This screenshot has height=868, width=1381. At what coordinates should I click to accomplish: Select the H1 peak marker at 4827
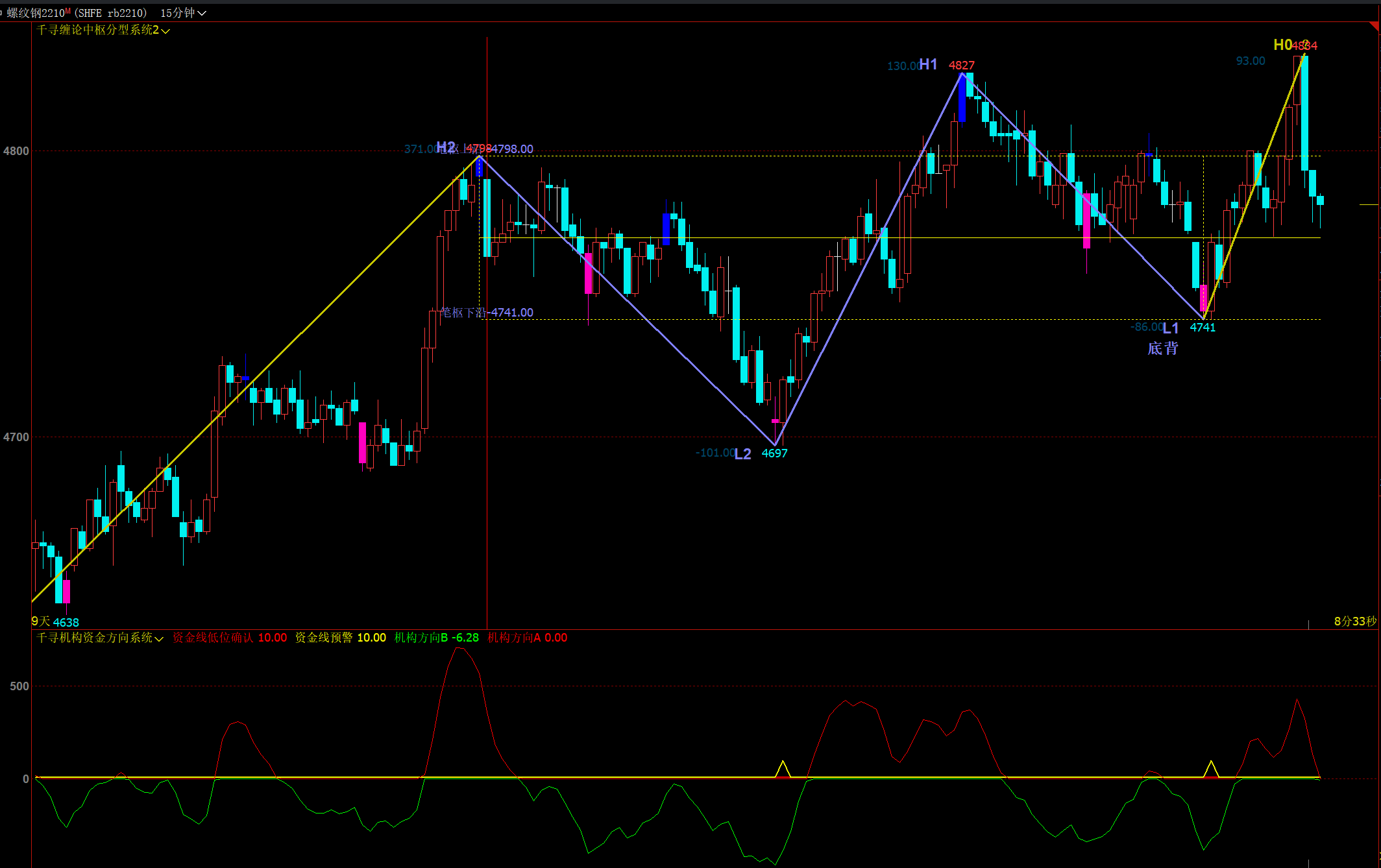[928, 65]
